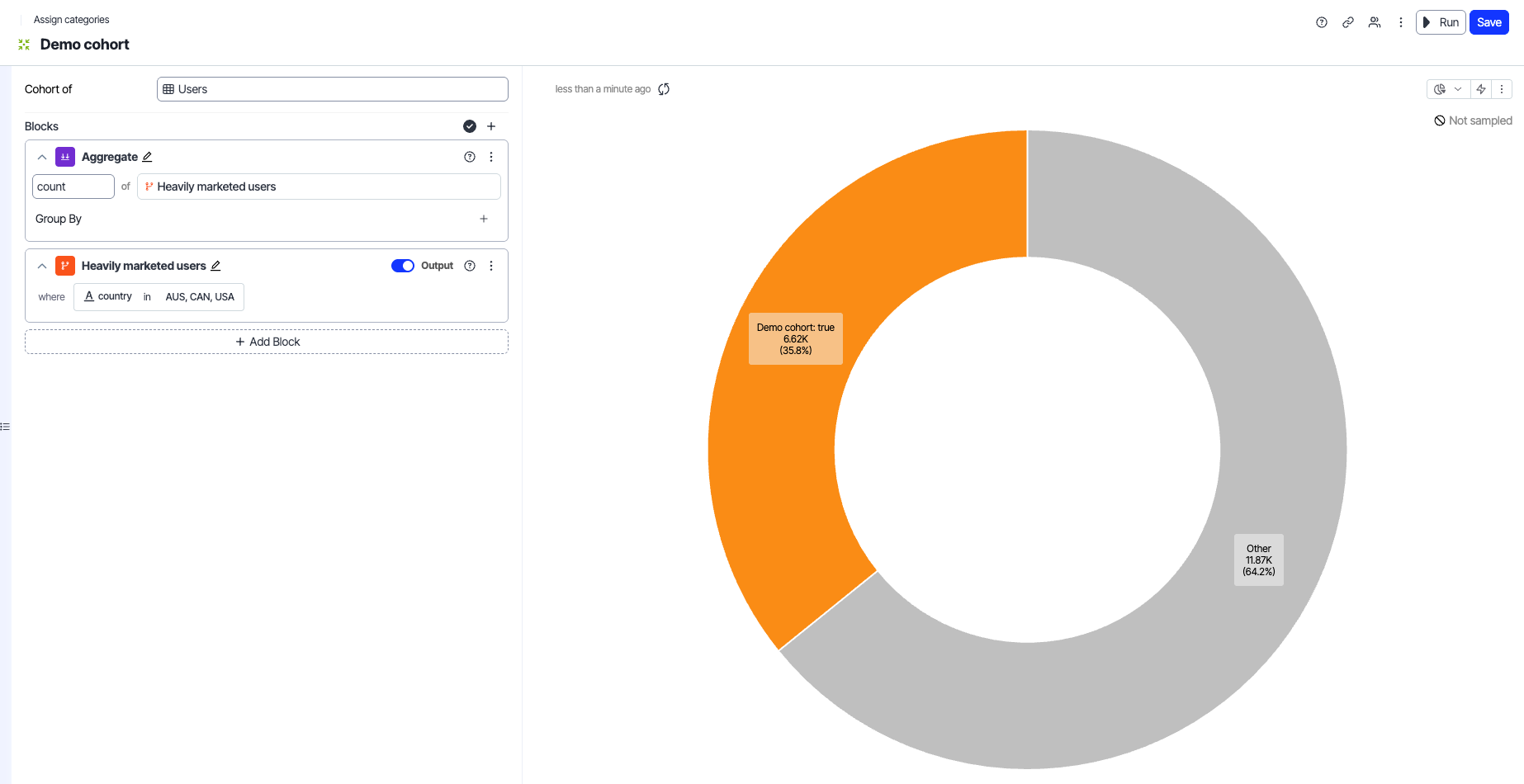Open the chart type dropdown
1524x784 pixels.
(1448, 89)
